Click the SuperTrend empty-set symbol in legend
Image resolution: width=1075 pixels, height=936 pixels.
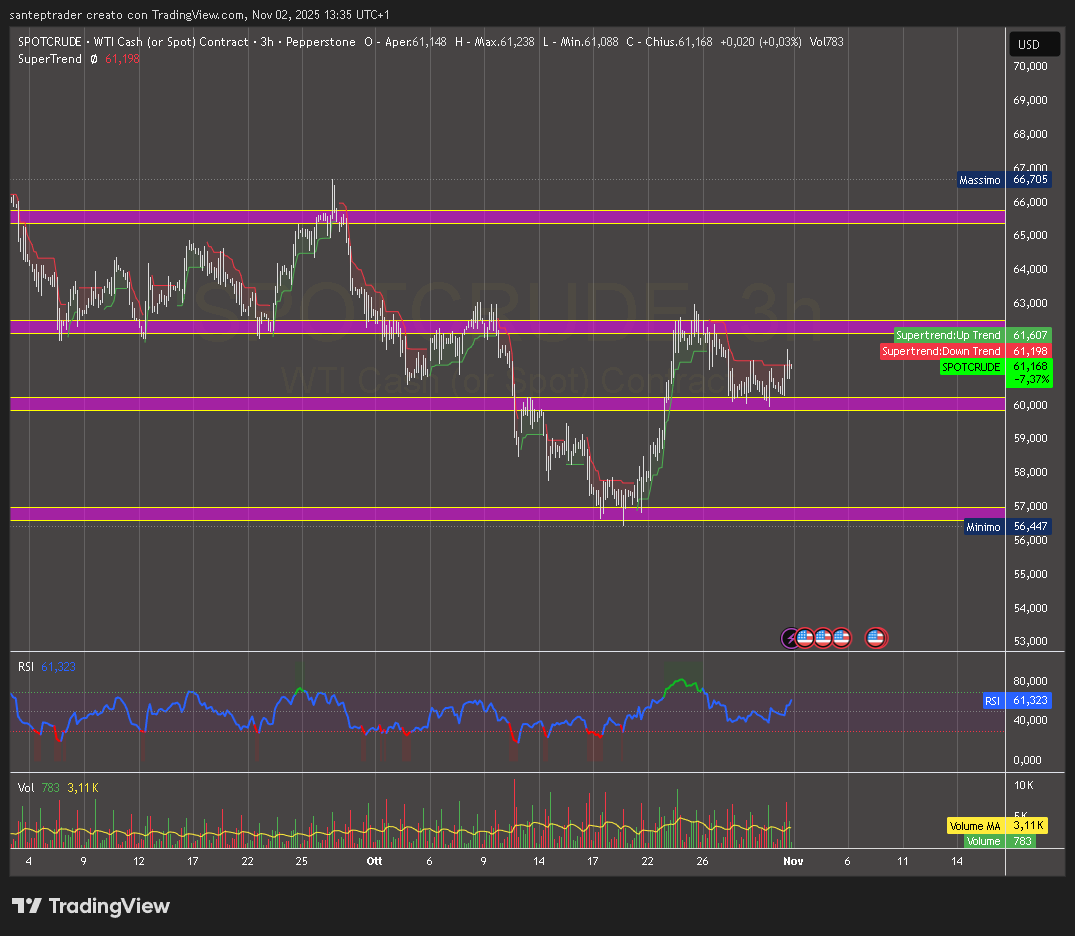pos(93,59)
